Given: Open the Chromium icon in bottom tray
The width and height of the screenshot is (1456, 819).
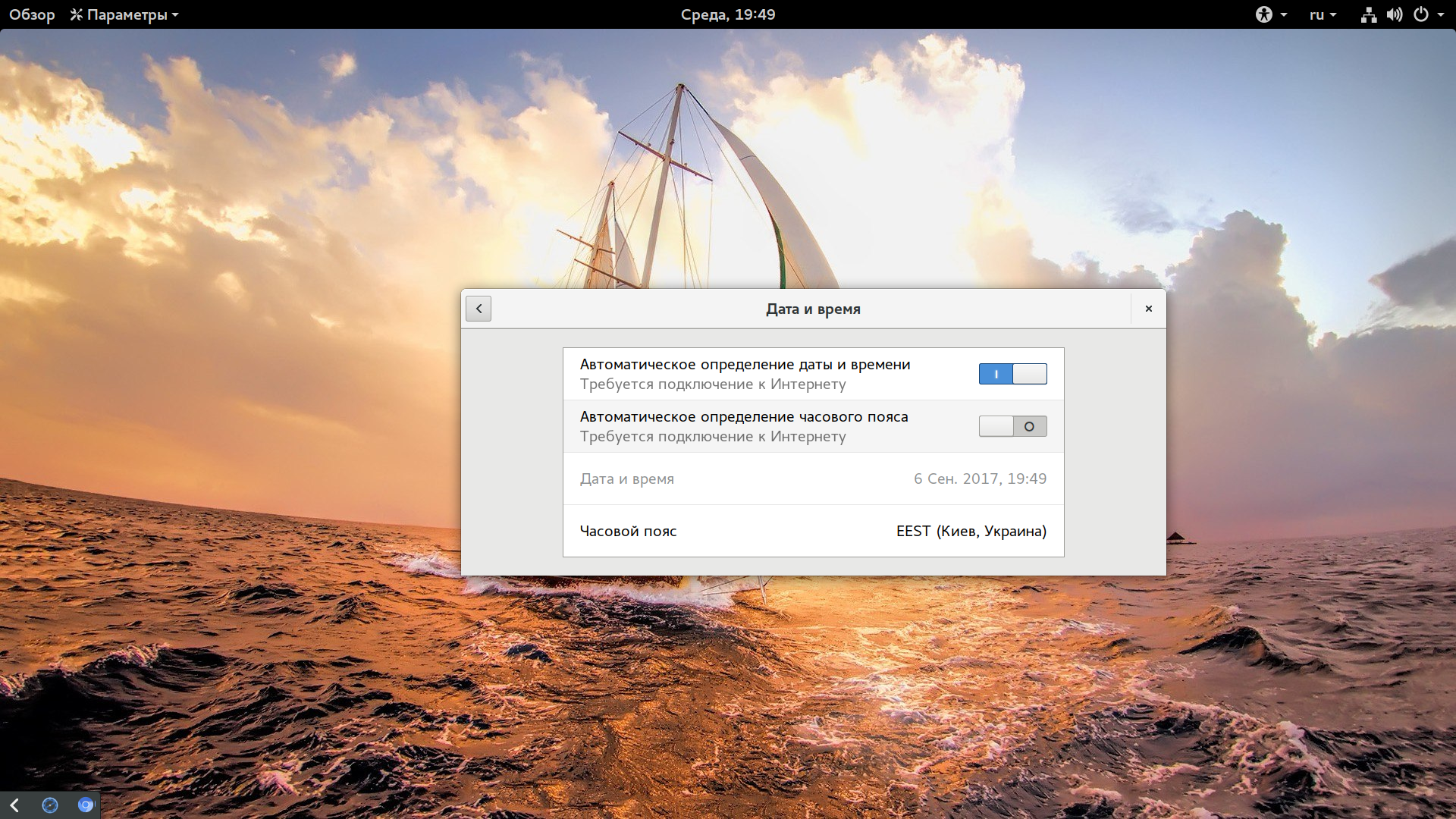Looking at the screenshot, I should click(x=86, y=805).
